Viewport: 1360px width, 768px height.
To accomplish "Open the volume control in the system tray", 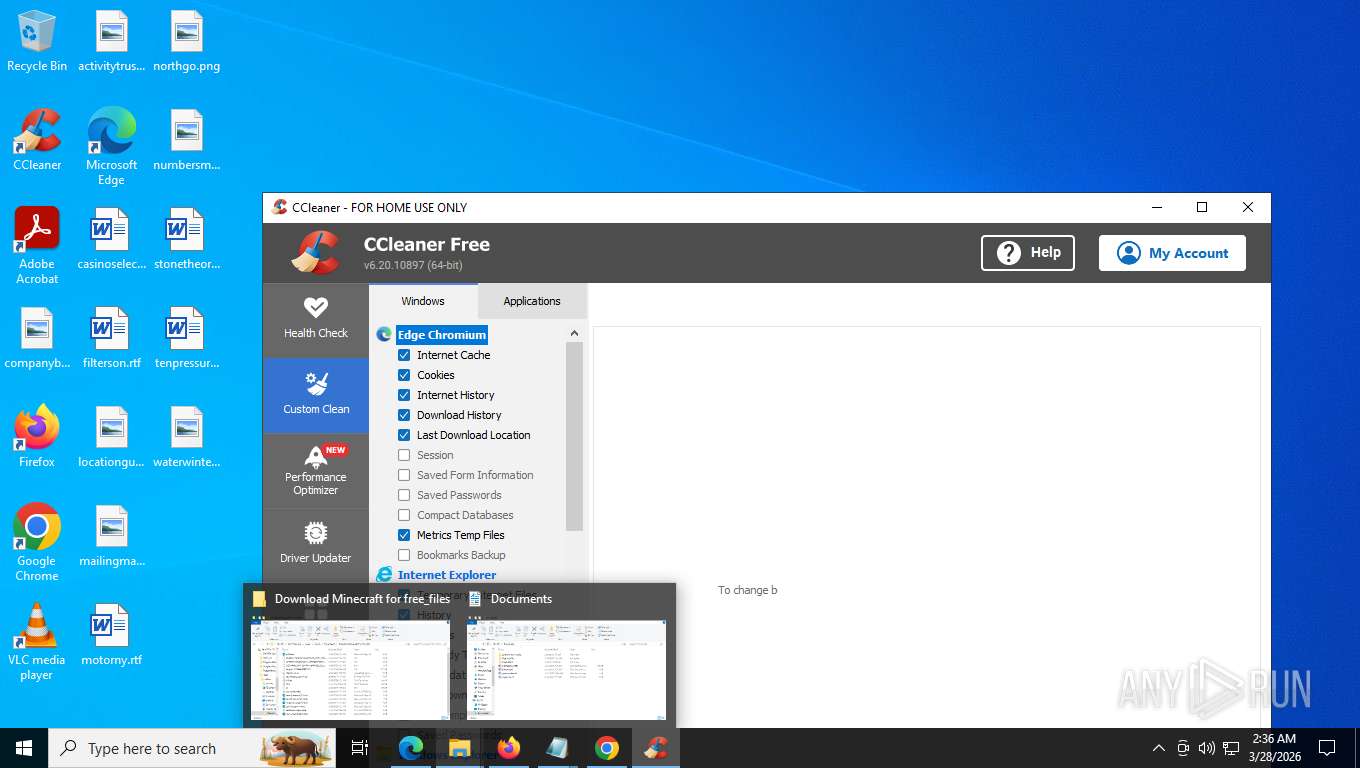I will pos(1207,748).
